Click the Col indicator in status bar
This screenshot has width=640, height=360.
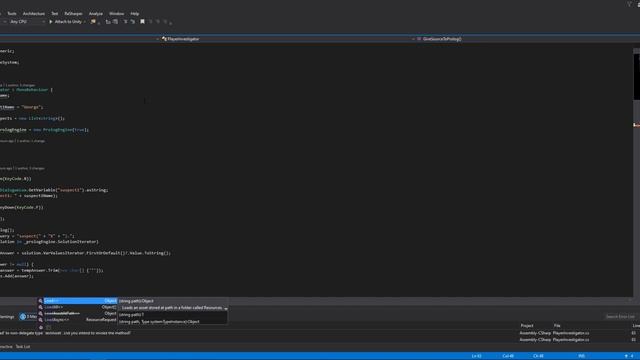[508, 356]
